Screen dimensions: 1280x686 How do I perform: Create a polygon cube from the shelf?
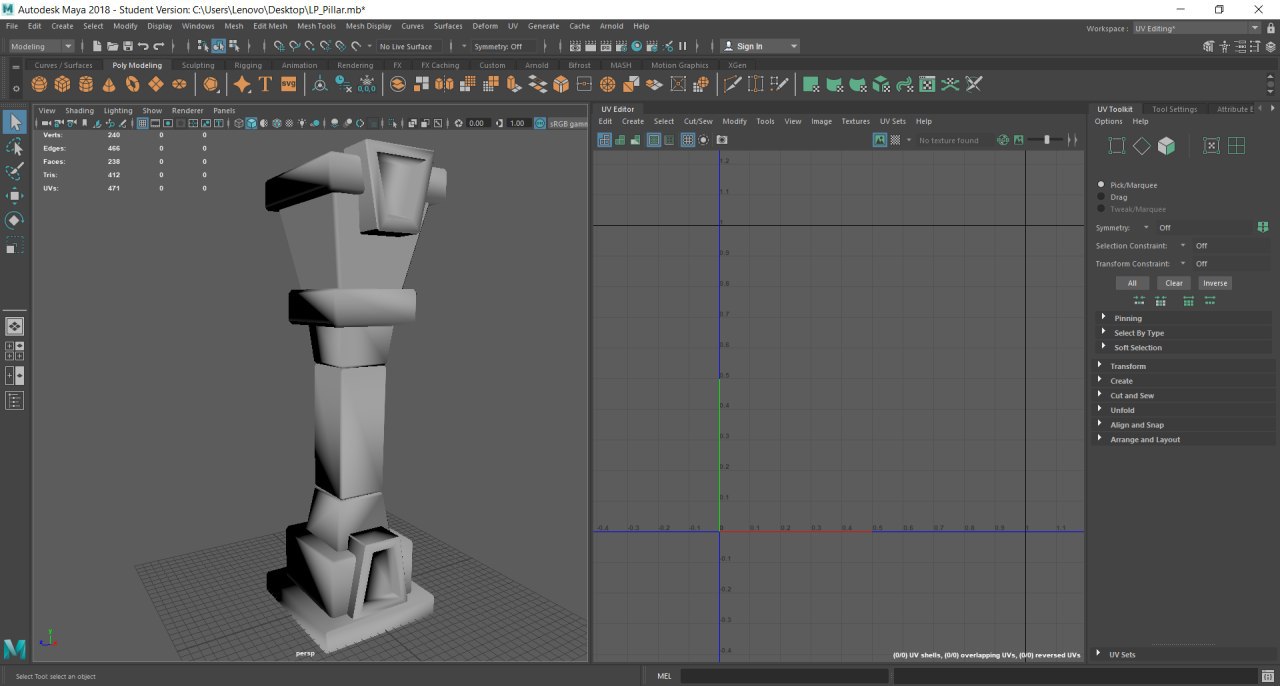coord(62,84)
